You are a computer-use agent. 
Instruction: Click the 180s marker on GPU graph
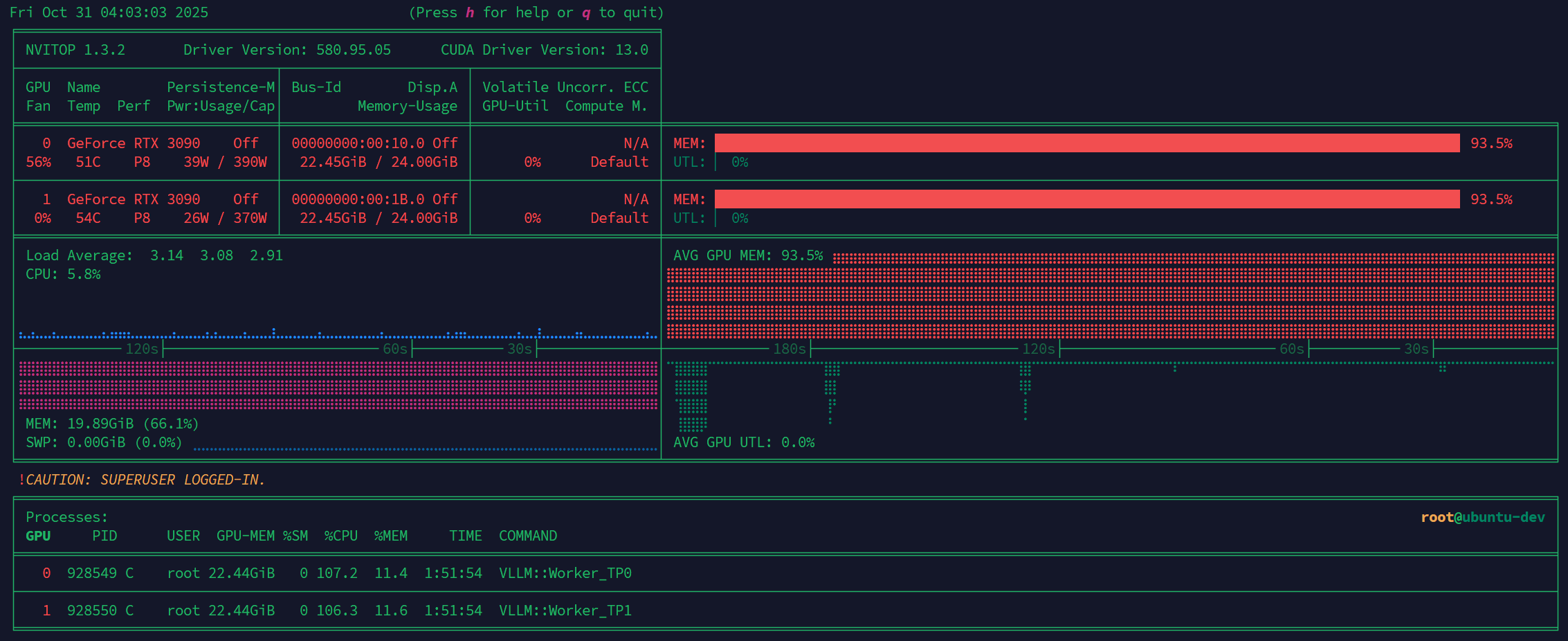790,349
